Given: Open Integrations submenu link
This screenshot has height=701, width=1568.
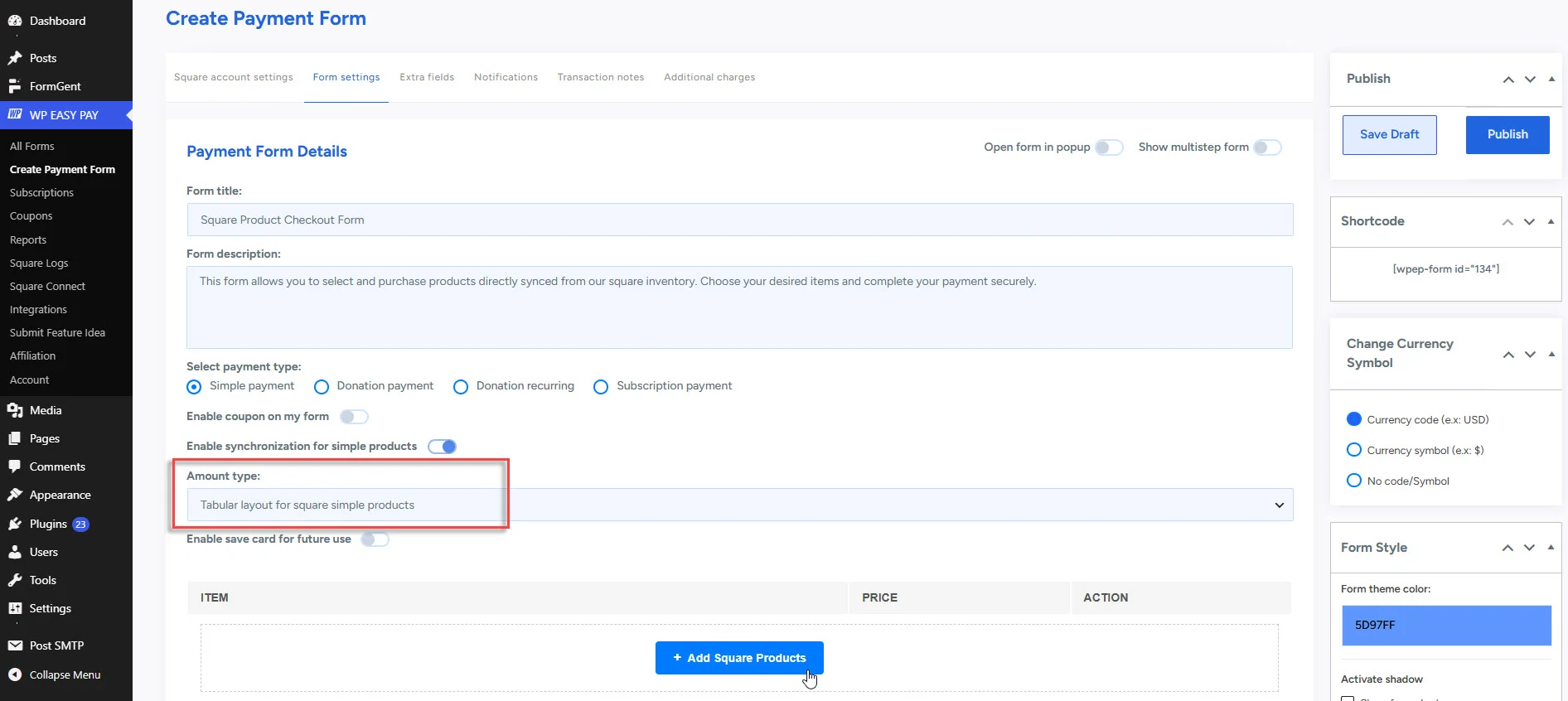Looking at the screenshot, I should click(x=38, y=309).
